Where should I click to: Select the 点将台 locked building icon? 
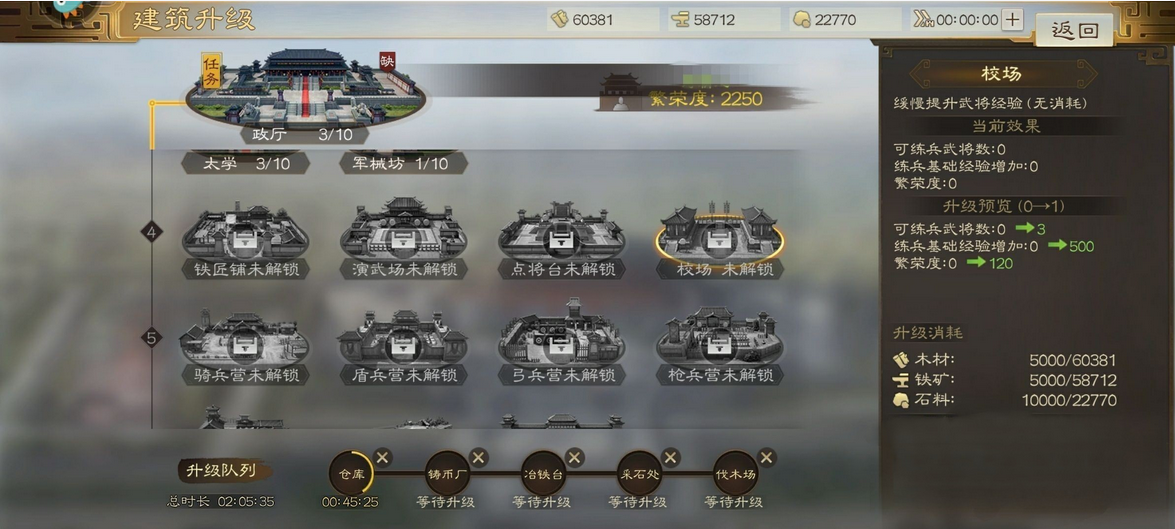pos(561,233)
